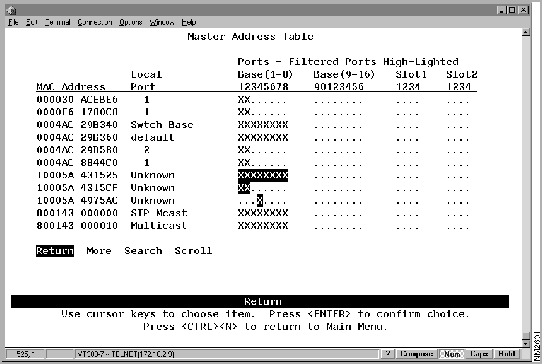Click highlighted filtered ports for 10005A 431525
The image size is (542, 364).
[x=263, y=175]
